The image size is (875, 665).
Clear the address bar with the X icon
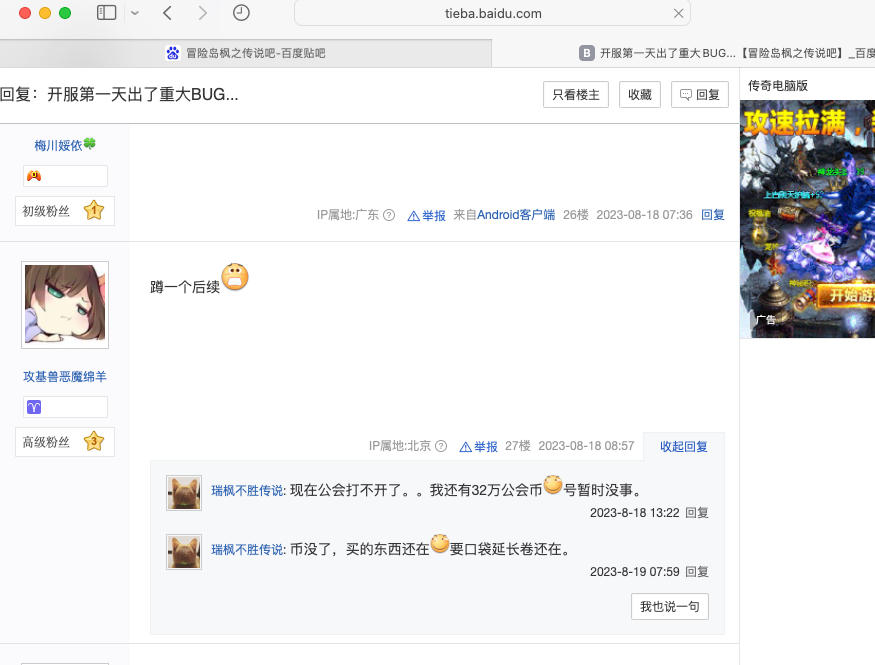679,14
